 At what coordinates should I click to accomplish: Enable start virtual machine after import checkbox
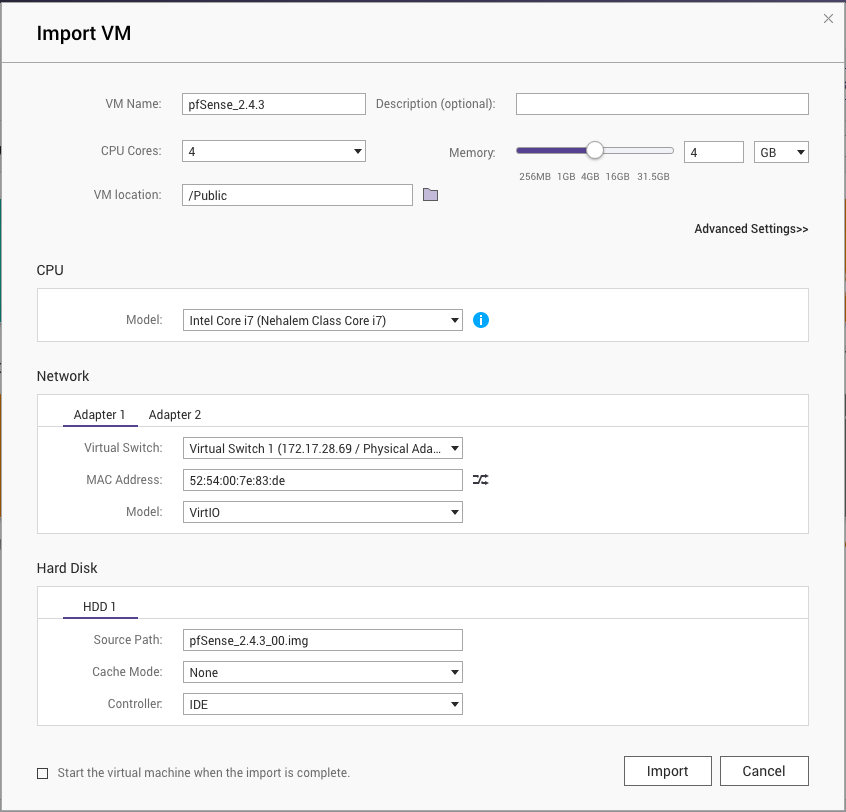42,773
